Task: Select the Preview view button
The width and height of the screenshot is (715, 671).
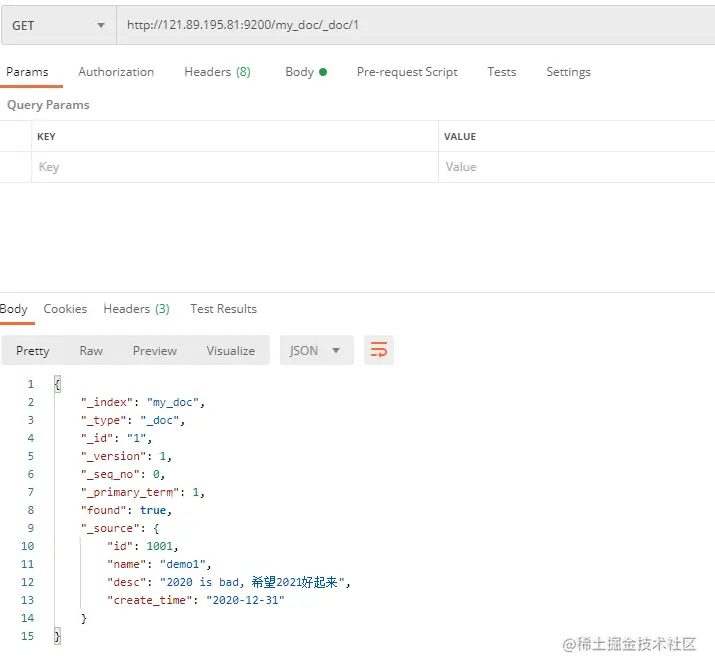Action: tap(155, 351)
